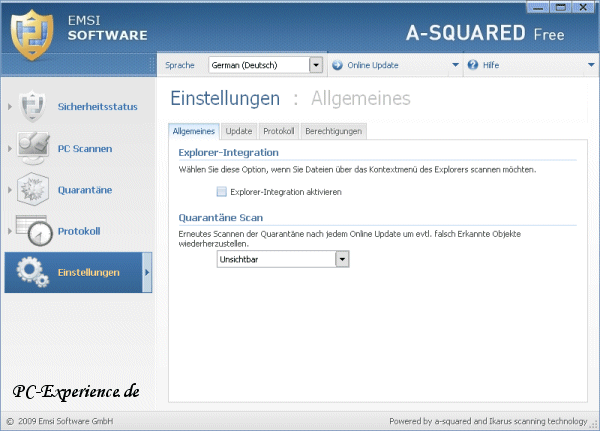Enable the Explorer-Integration aktivieren checkbox
Screen dimensions: 600x431
pos(221,191)
